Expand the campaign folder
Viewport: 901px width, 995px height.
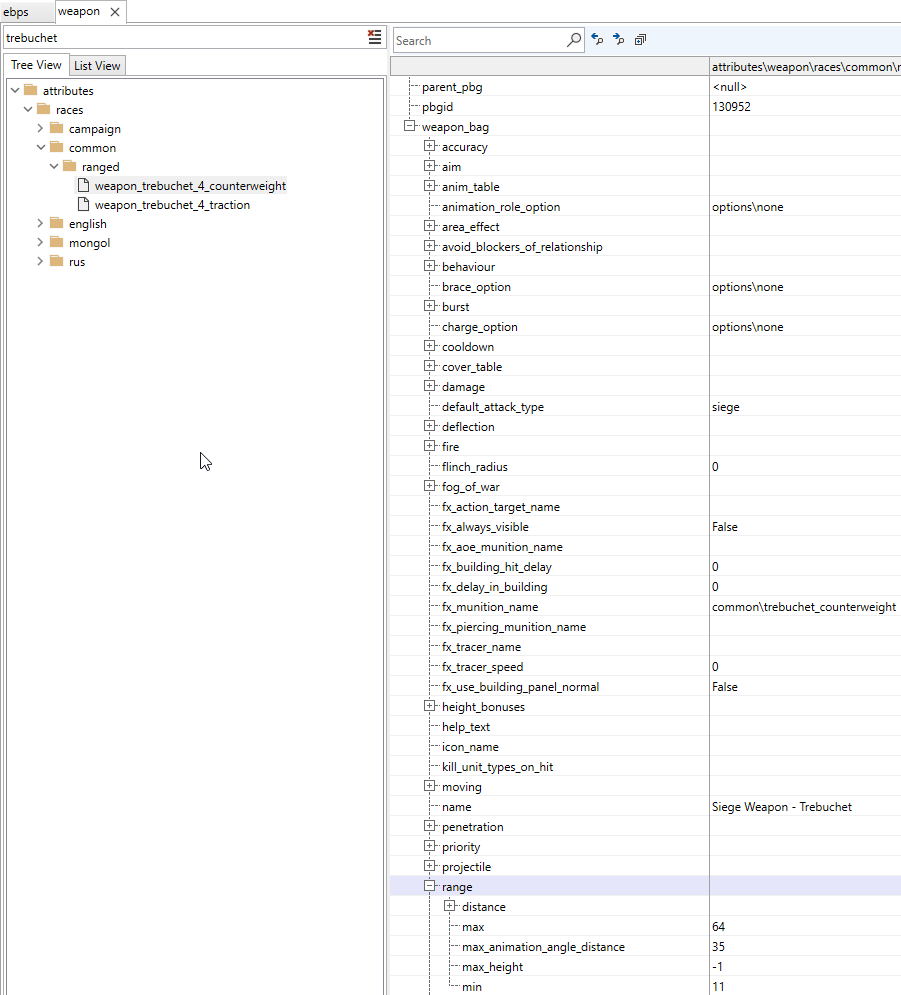pyautogui.click(x=41, y=128)
